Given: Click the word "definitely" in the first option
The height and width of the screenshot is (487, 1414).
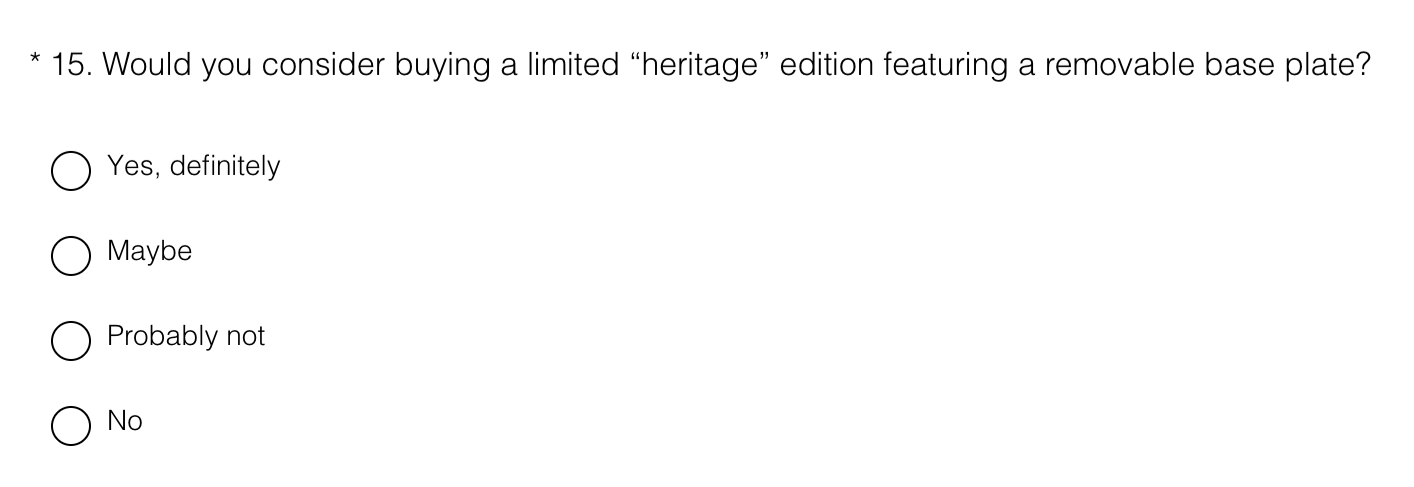Looking at the screenshot, I should (x=224, y=166).
